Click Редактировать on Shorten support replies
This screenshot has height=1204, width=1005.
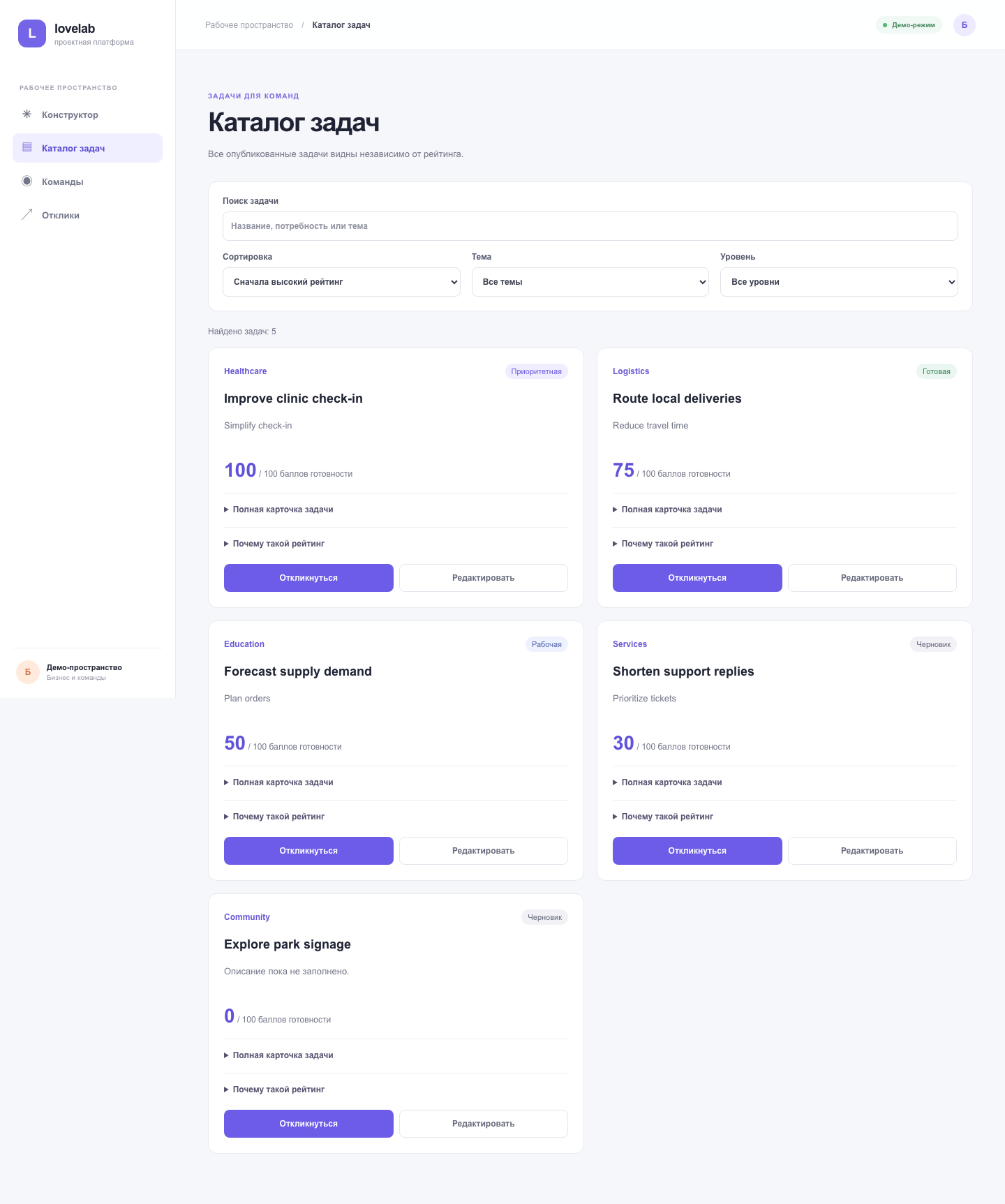[x=872, y=851]
